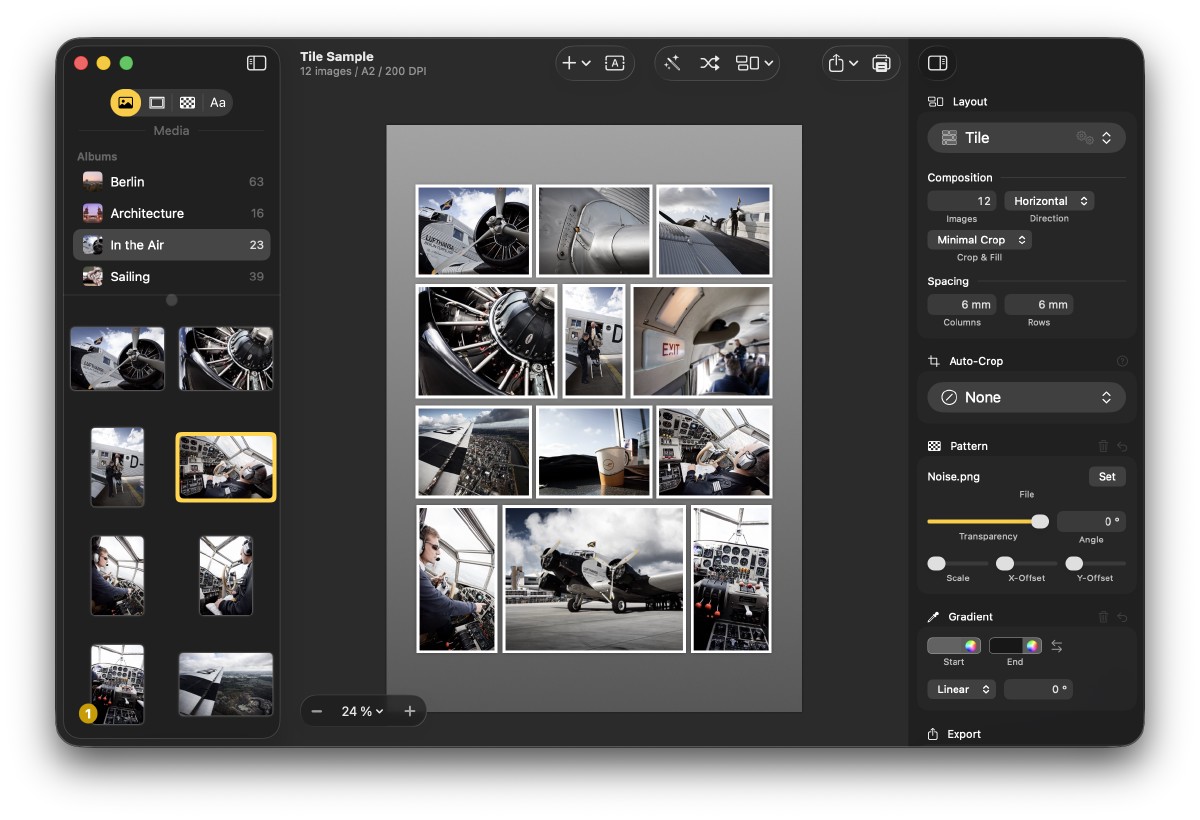The image size is (1200, 820).
Task: Click the magic wand auto-layout icon
Action: [672, 63]
